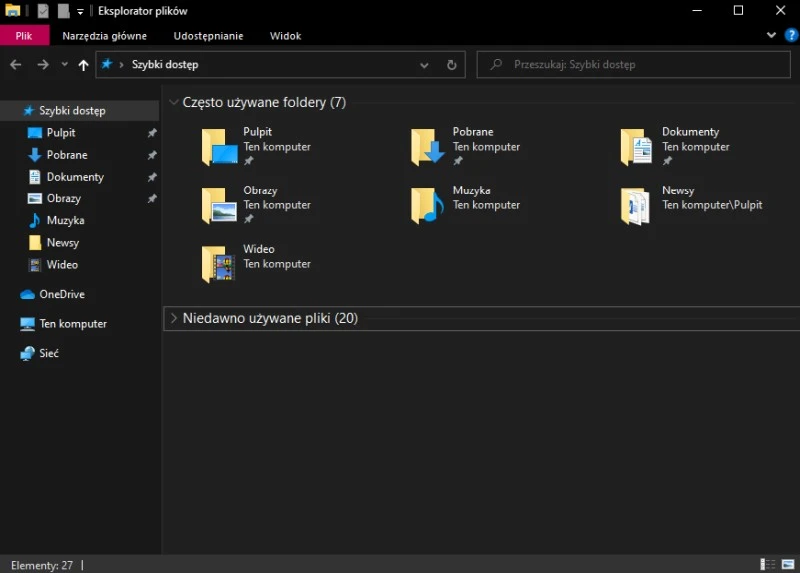Click the File Explorer title bar icon
The width and height of the screenshot is (800, 573).
[x=12, y=10]
